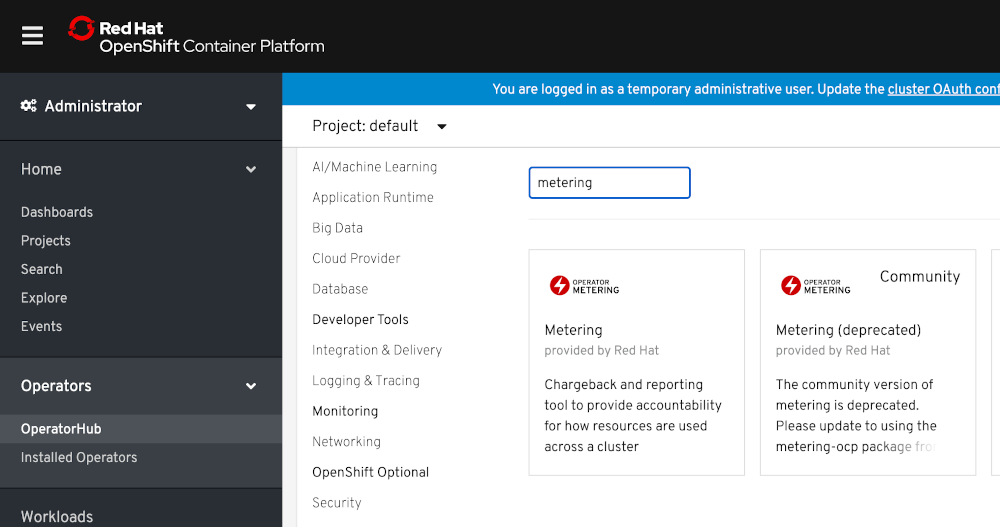
Task: Click the cluster OAuth configuration link
Action: click(943, 89)
